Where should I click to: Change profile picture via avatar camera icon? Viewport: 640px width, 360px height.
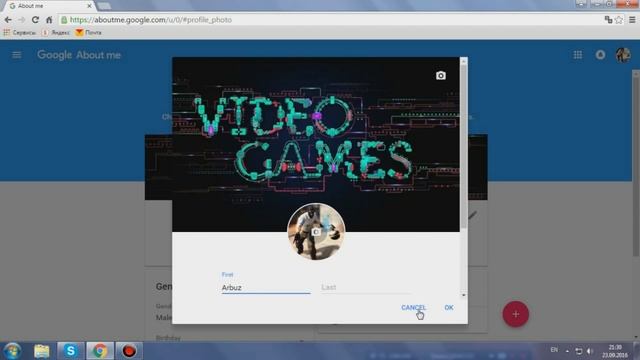pyautogui.click(x=316, y=232)
